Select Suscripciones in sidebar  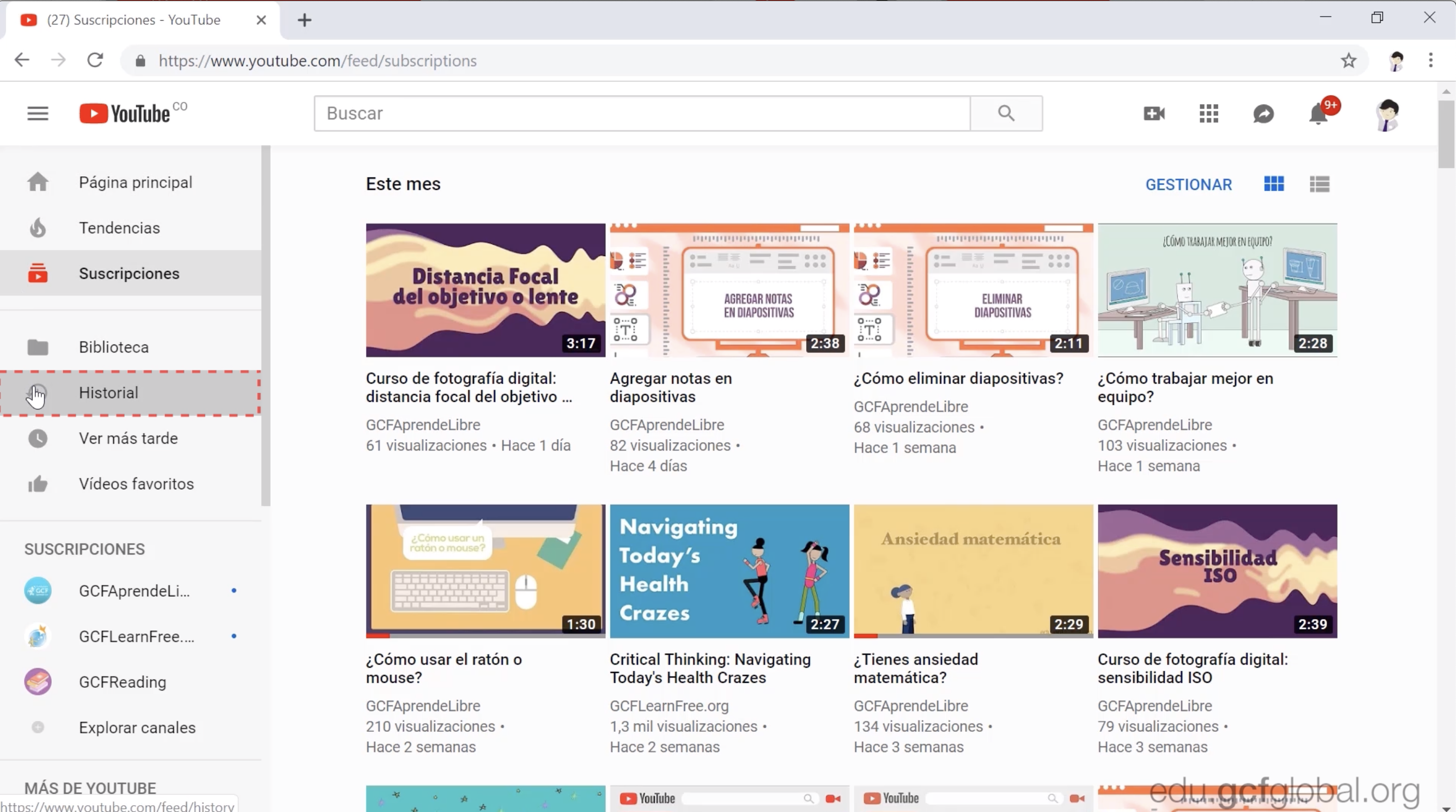(130, 274)
